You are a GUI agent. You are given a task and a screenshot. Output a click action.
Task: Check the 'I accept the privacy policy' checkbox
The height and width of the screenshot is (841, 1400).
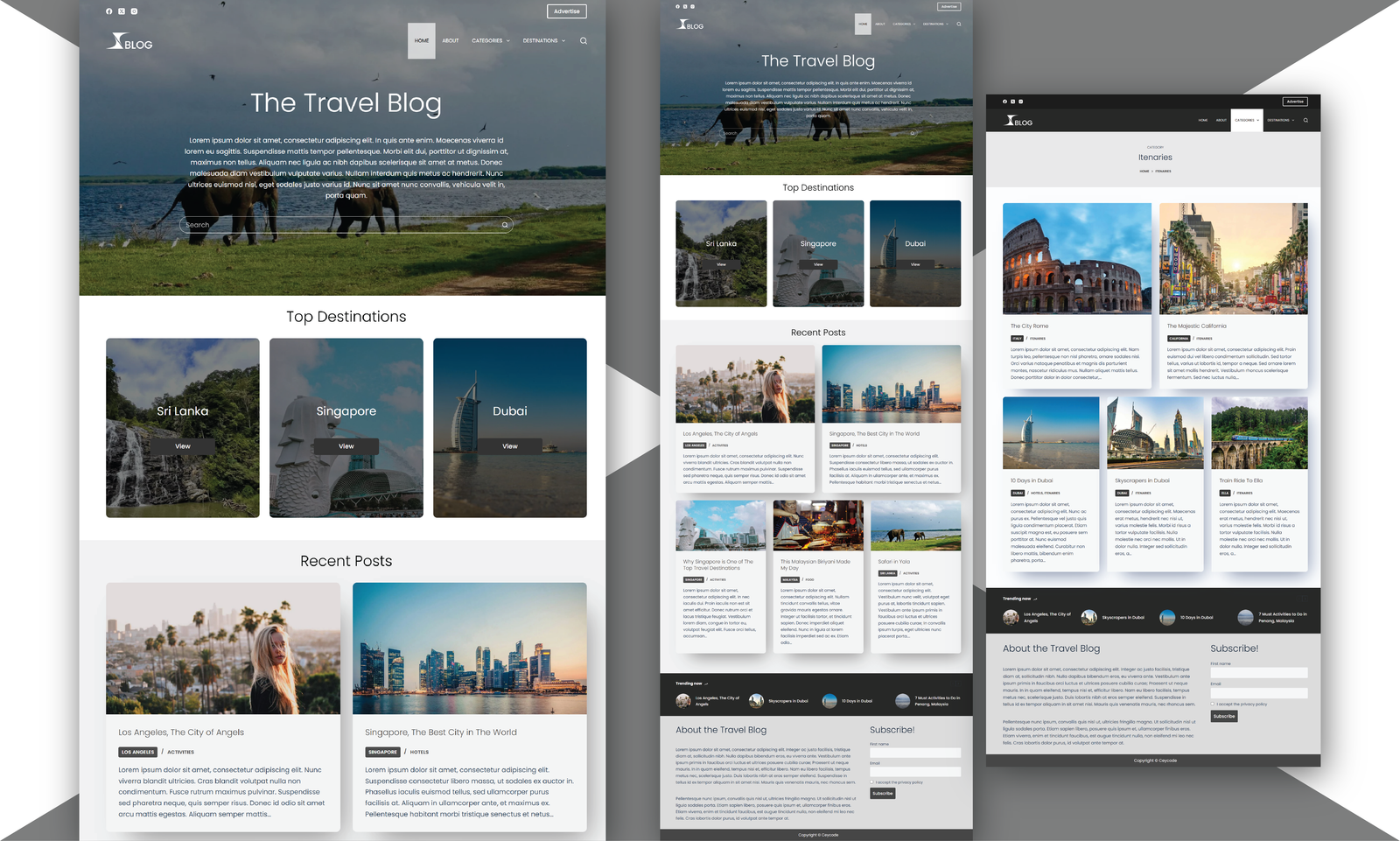[870, 782]
